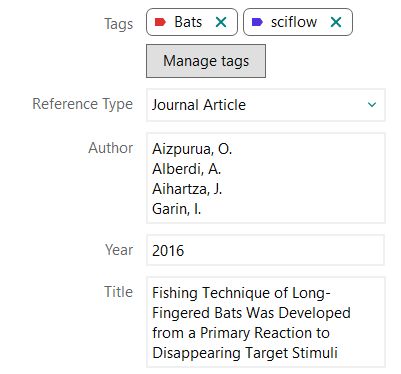Click the chevron arrow beside Journal Article

click(372, 105)
